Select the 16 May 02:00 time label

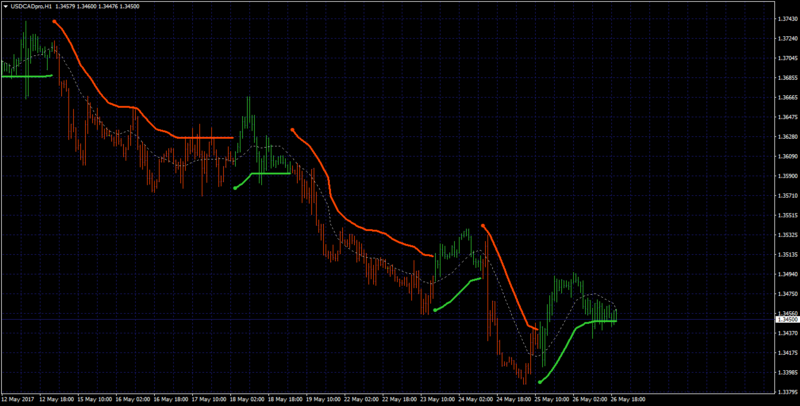[132, 397]
